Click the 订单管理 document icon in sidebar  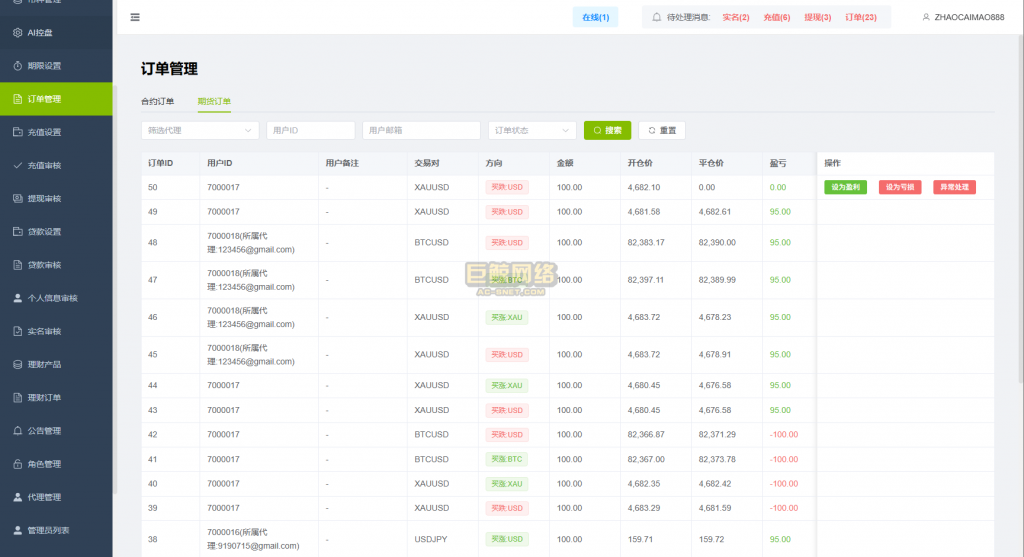tap(18, 99)
